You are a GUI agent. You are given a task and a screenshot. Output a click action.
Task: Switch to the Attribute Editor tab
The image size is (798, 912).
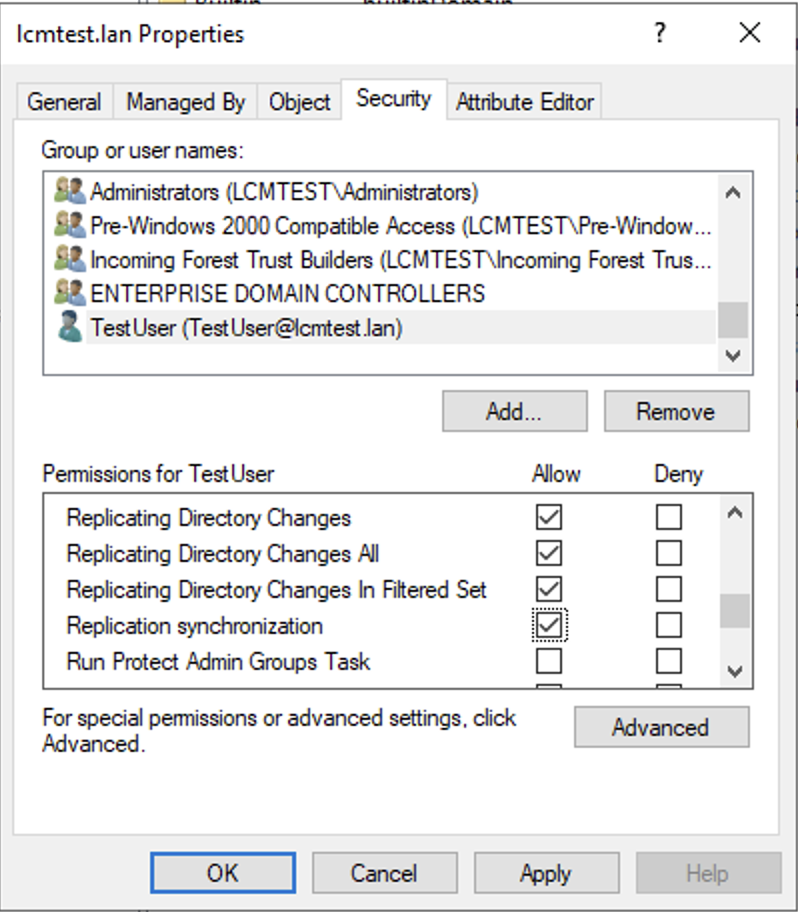(x=525, y=102)
